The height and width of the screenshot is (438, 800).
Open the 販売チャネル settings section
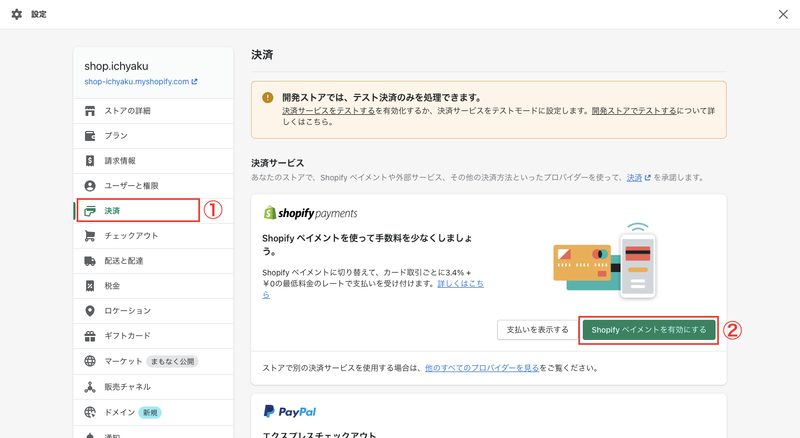(153, 387)
